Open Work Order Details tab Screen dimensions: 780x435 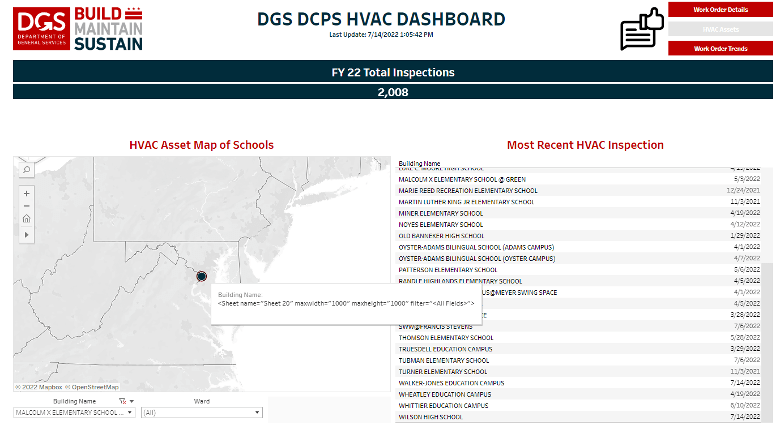tap(720, 9)
